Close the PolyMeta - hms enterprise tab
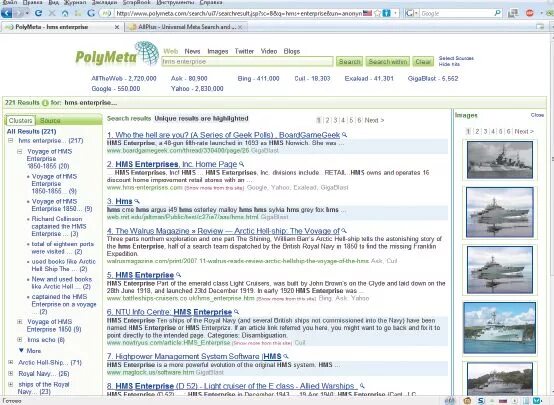This screenshot has height=405, width=554. (x=117, y=27)
